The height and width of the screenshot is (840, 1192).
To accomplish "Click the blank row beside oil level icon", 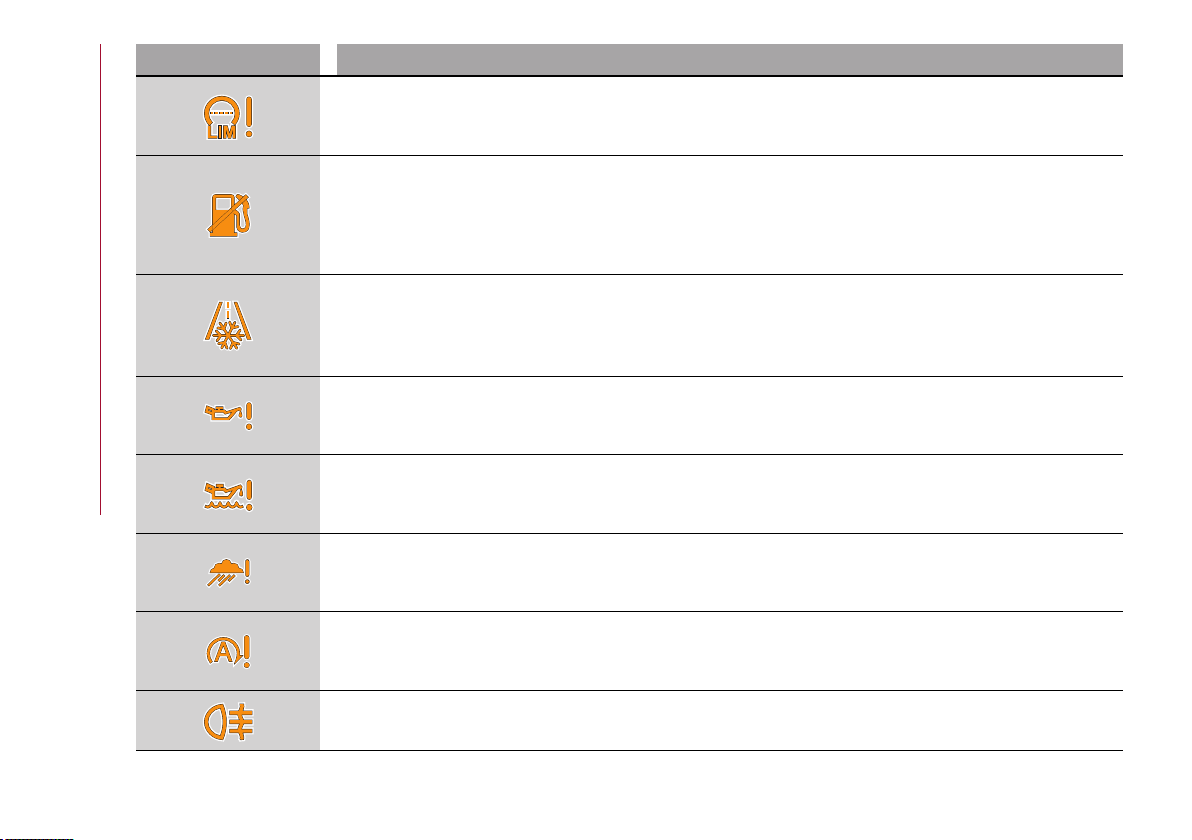I will [x=721, y=494].
